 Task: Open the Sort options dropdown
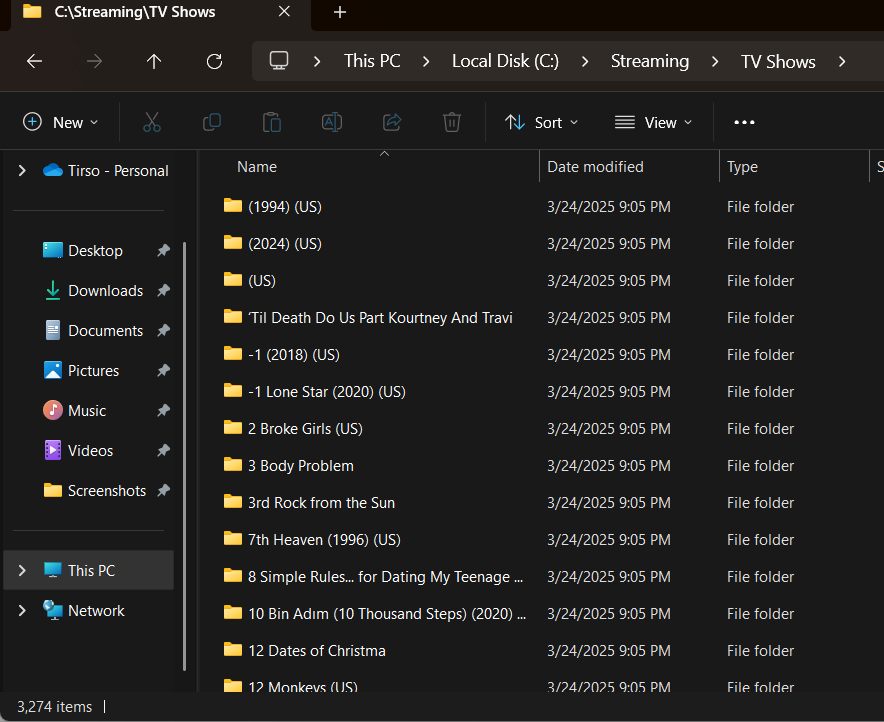(542, 122)
